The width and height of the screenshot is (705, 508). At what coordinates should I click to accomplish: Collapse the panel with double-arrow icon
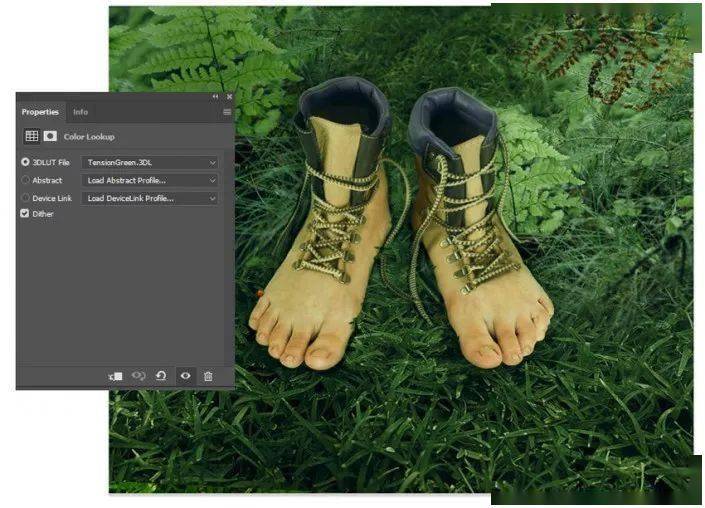[x=215, y=97]
